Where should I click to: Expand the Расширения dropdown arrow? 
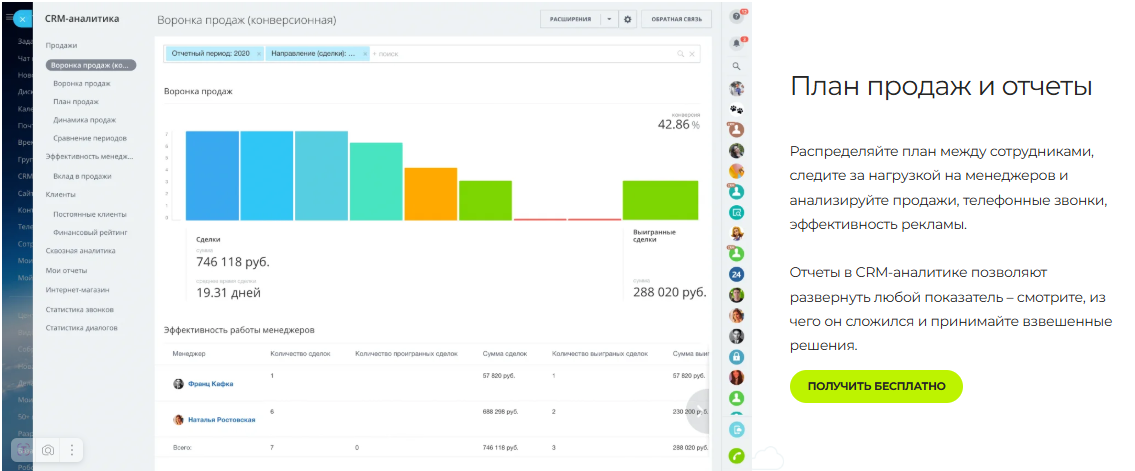(x=610, y=19)
